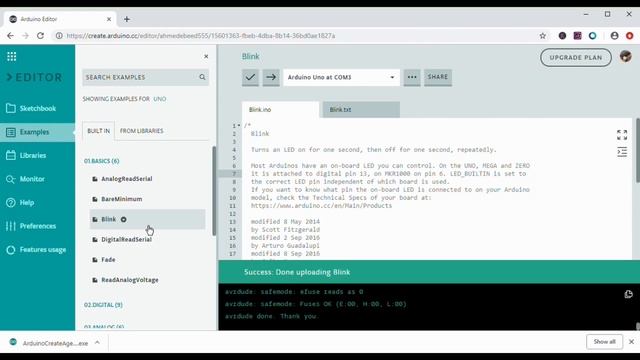Click the SHARE button
This screenshot has height=360, width=640.
(438, 77)
